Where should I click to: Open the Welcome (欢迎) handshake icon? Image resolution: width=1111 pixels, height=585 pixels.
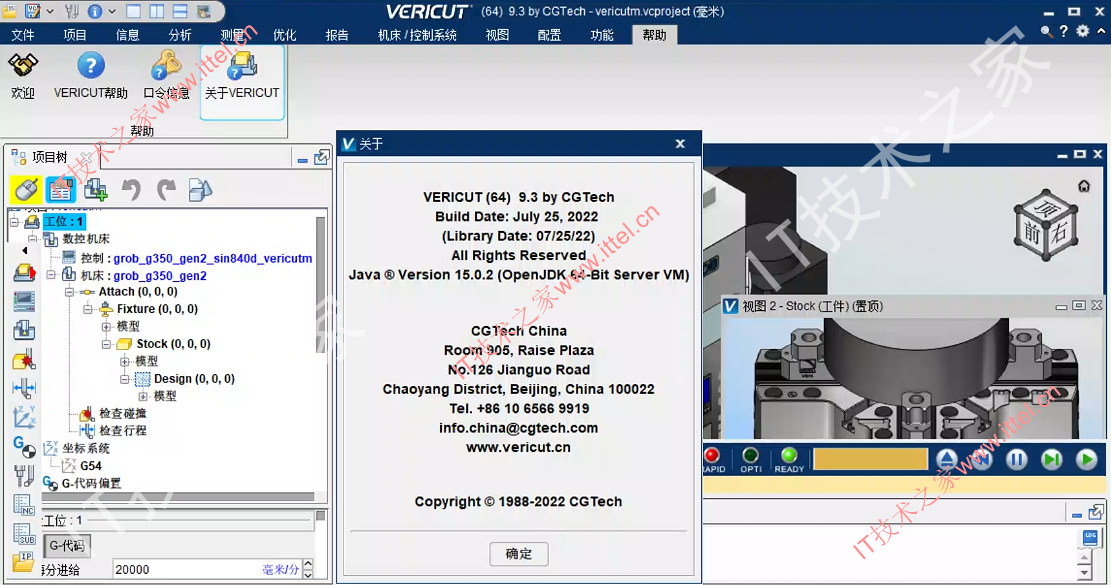coord(23,66)
